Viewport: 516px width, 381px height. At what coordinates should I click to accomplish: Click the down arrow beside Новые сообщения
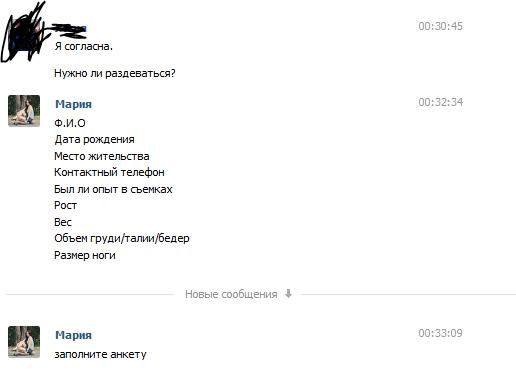click(x=288, y=294)
